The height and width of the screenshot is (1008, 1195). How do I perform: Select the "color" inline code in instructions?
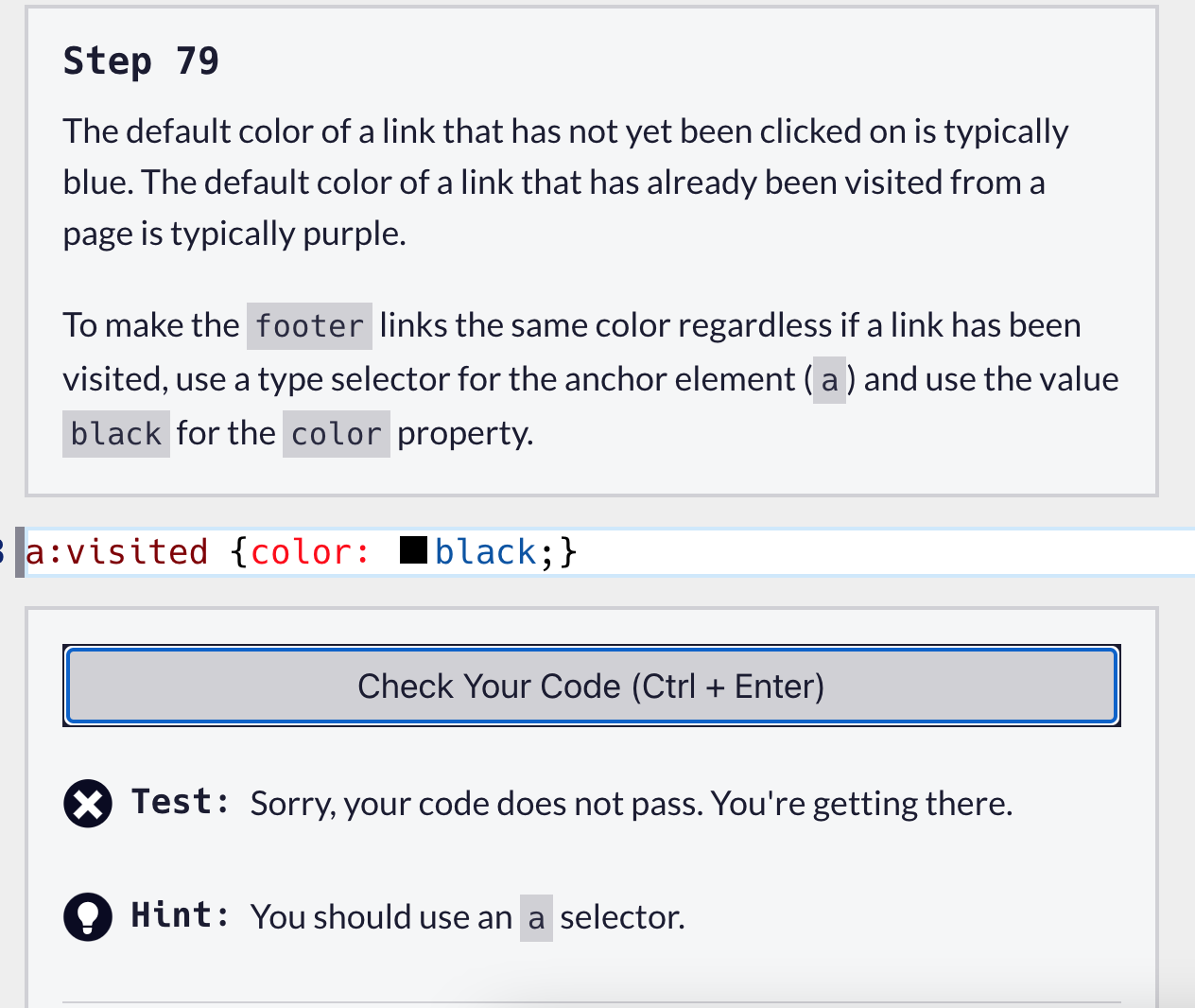[x=336, y=434]
